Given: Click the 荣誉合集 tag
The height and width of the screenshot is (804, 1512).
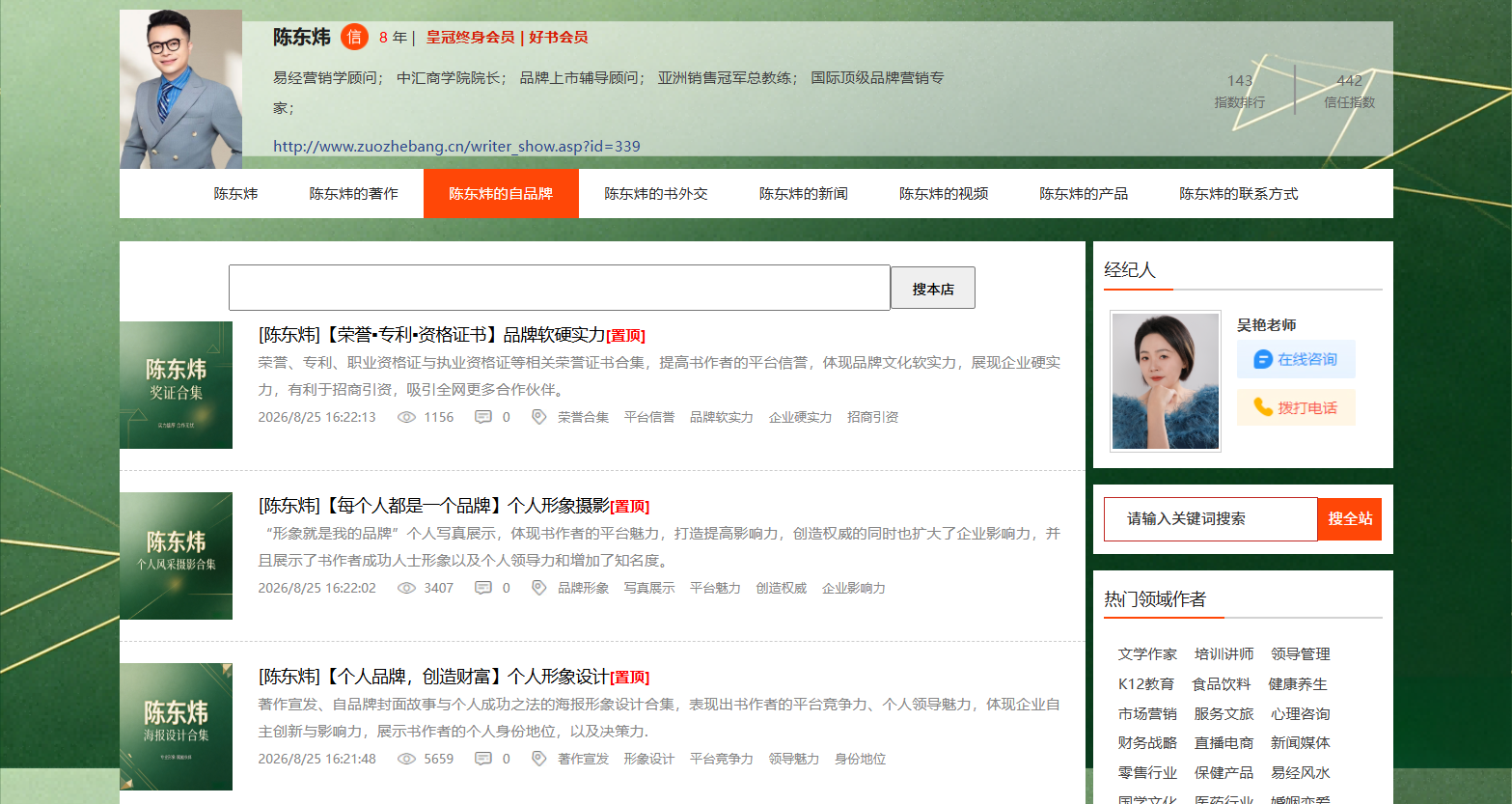Looking at the screenshot, I should click(x=583, y=417).
